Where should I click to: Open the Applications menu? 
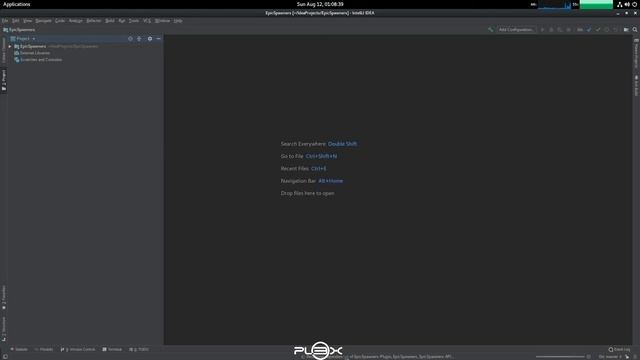(x=17, y=4)
